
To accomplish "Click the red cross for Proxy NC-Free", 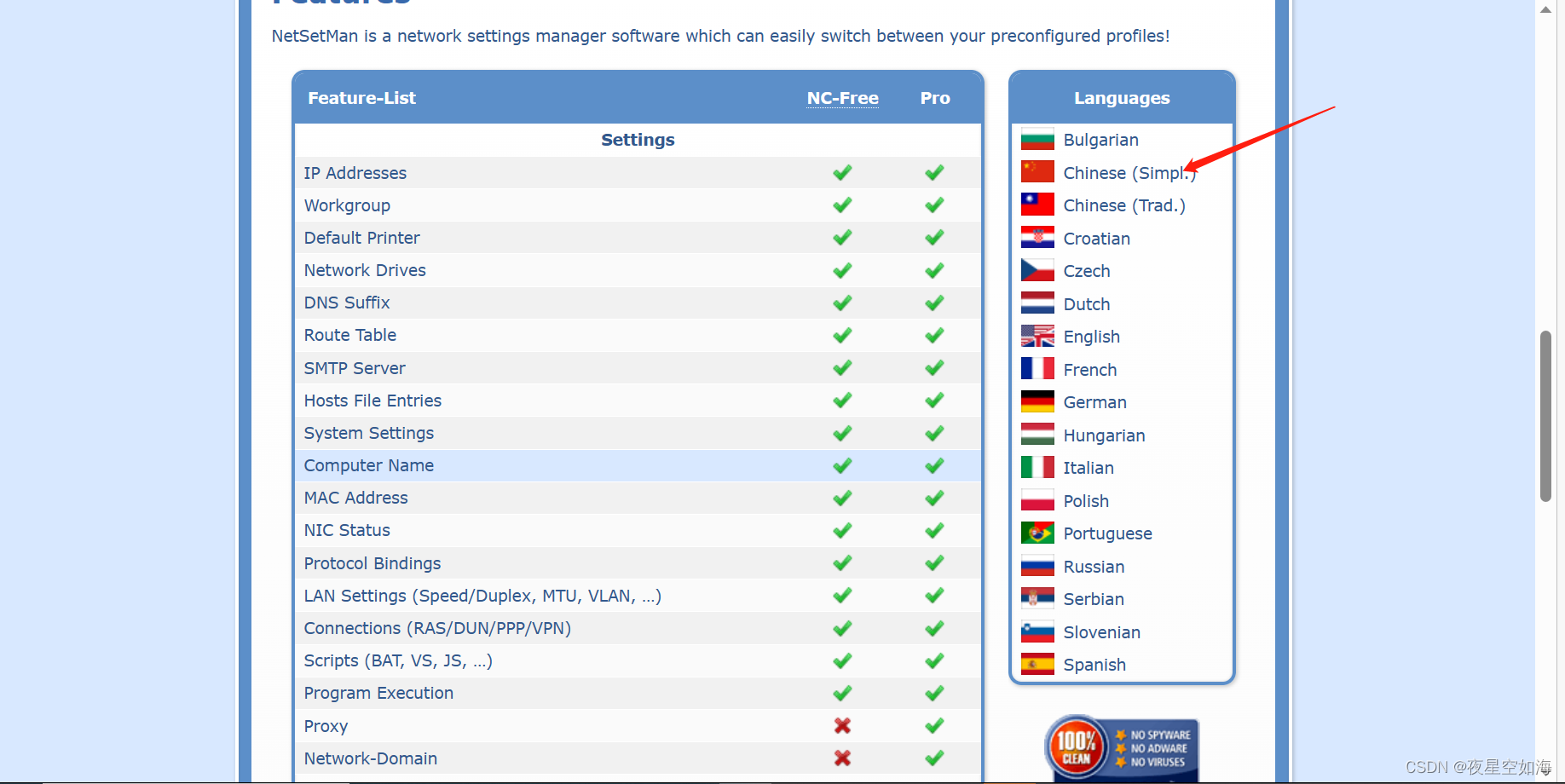I will pos(842,725).
